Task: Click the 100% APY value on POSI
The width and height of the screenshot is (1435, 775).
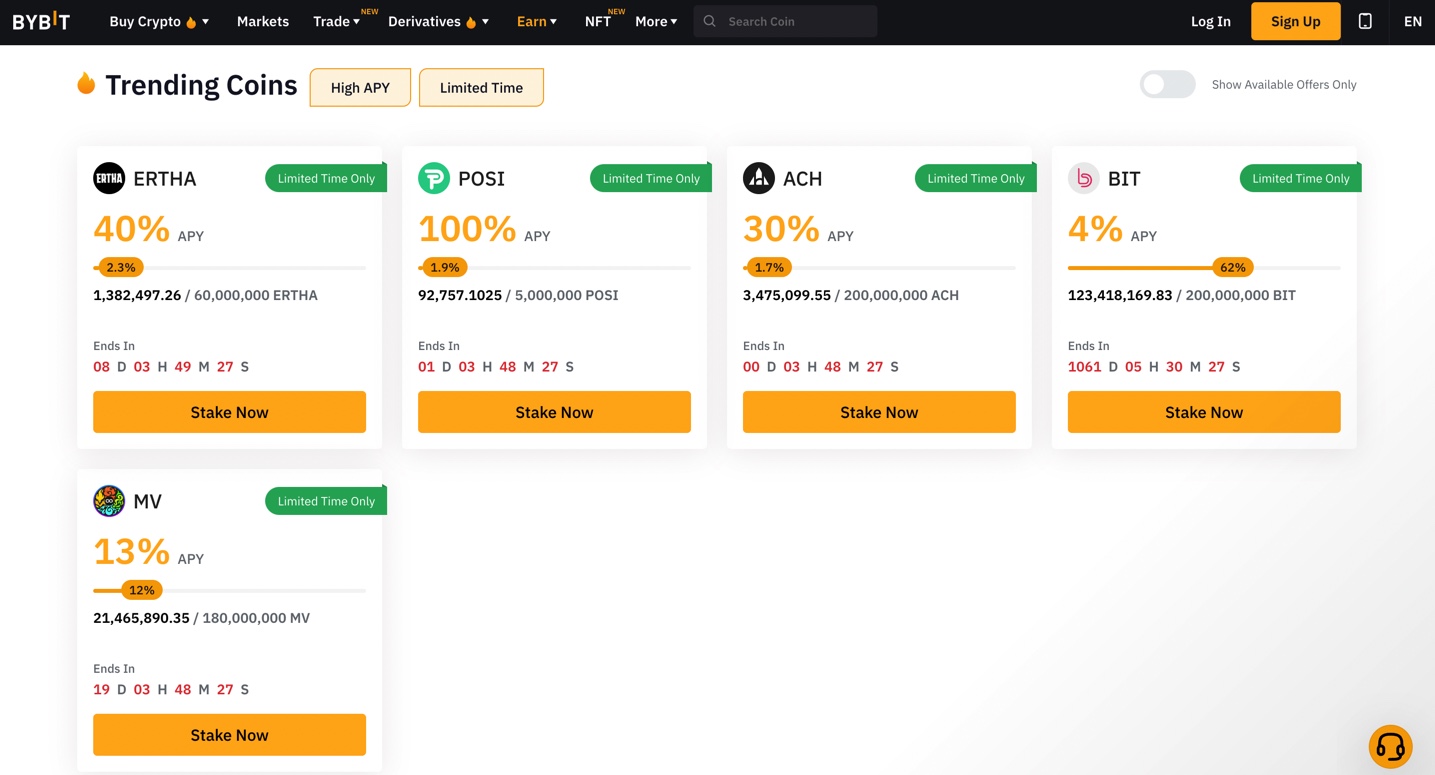Action: [467, 229]
